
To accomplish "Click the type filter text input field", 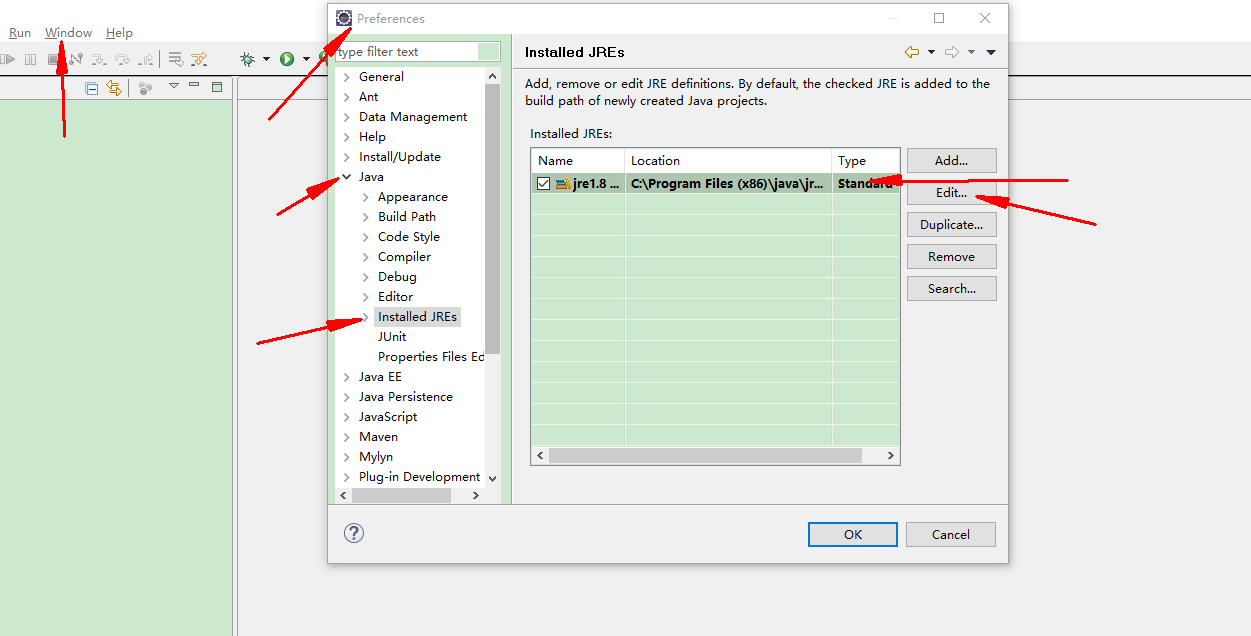I will coord(415,51).
